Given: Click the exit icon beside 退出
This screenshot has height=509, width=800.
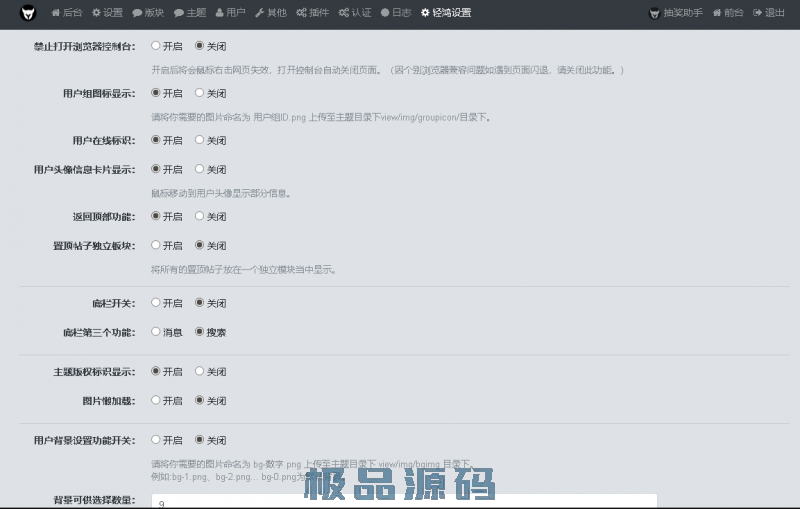Looking at the screenshot, I should 758,13.
